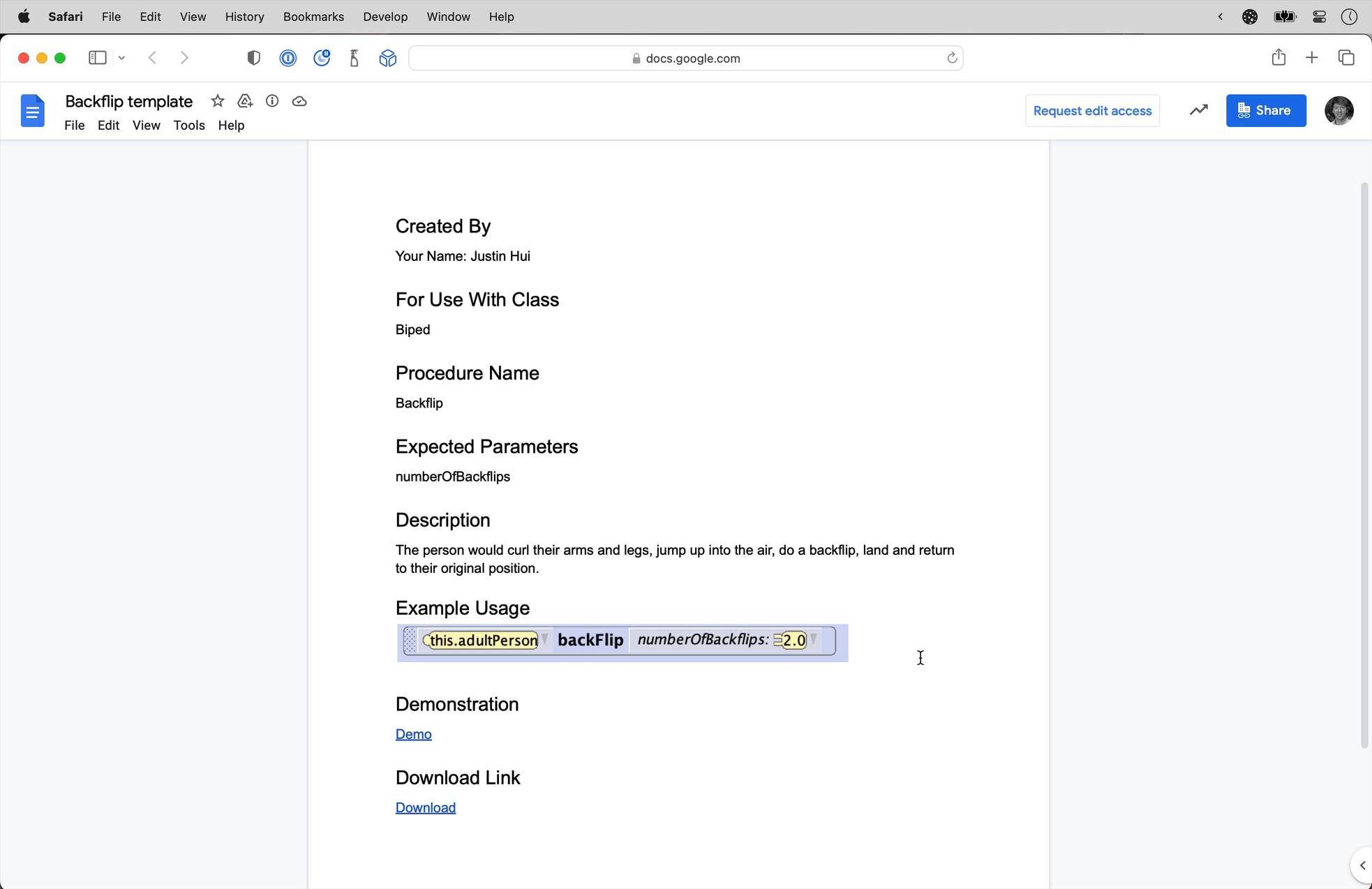
Task: Click the Download link
Action: click(x=425, y=807)
